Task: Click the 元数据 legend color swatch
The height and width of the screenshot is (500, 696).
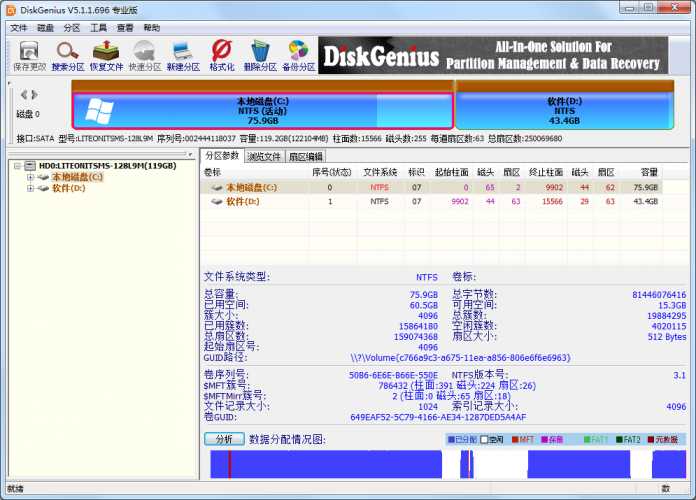Action: pos(651,440)
